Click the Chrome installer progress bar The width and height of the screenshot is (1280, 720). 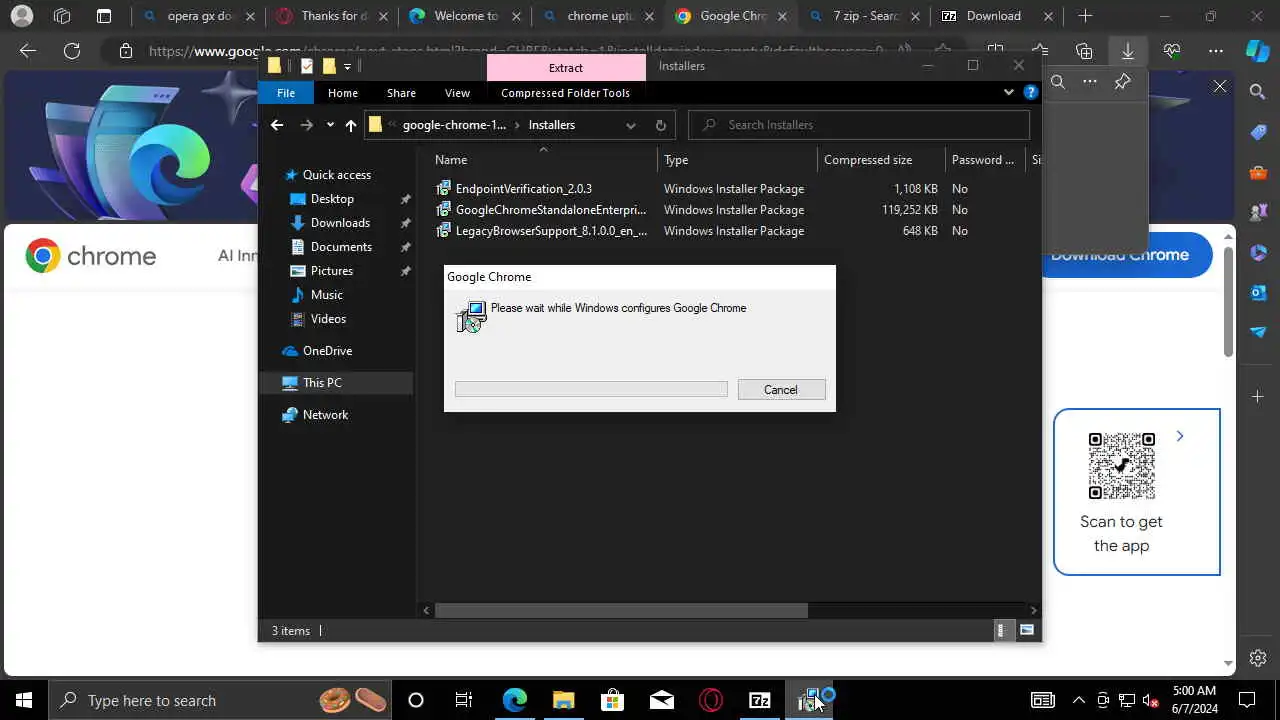point(591,389)
